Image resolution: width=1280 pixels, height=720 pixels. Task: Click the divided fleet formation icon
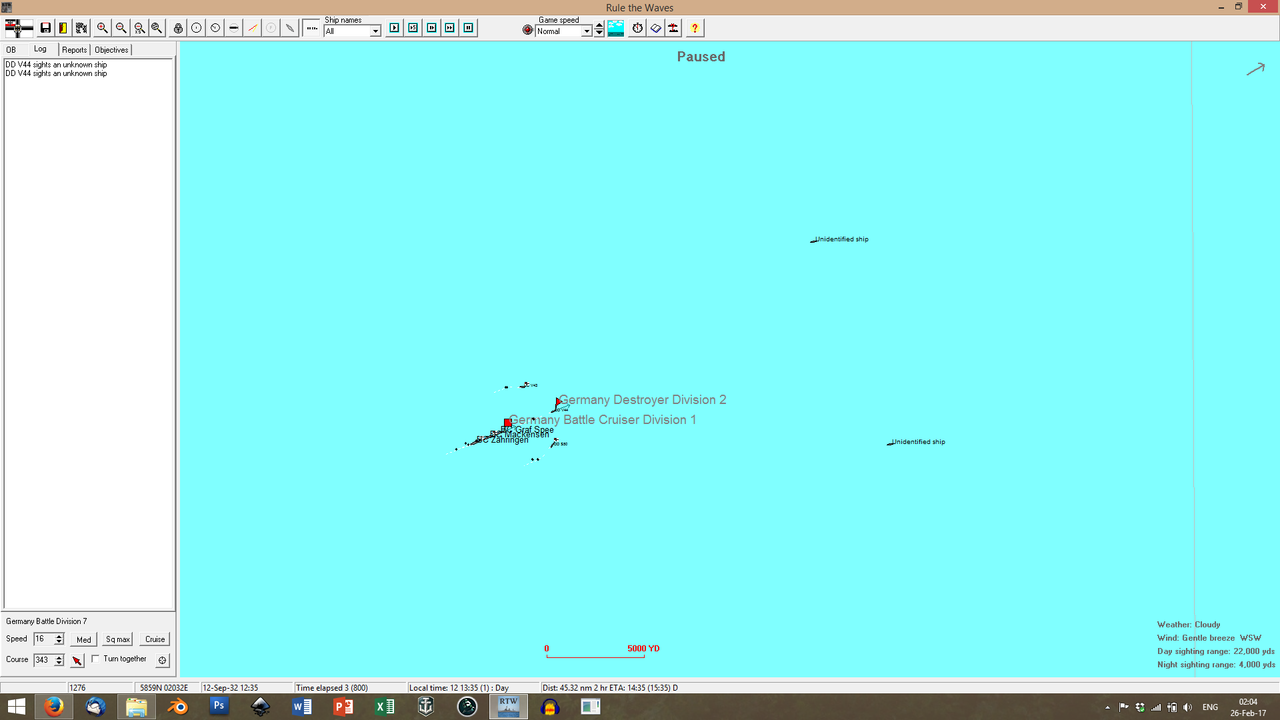point(673,28)
